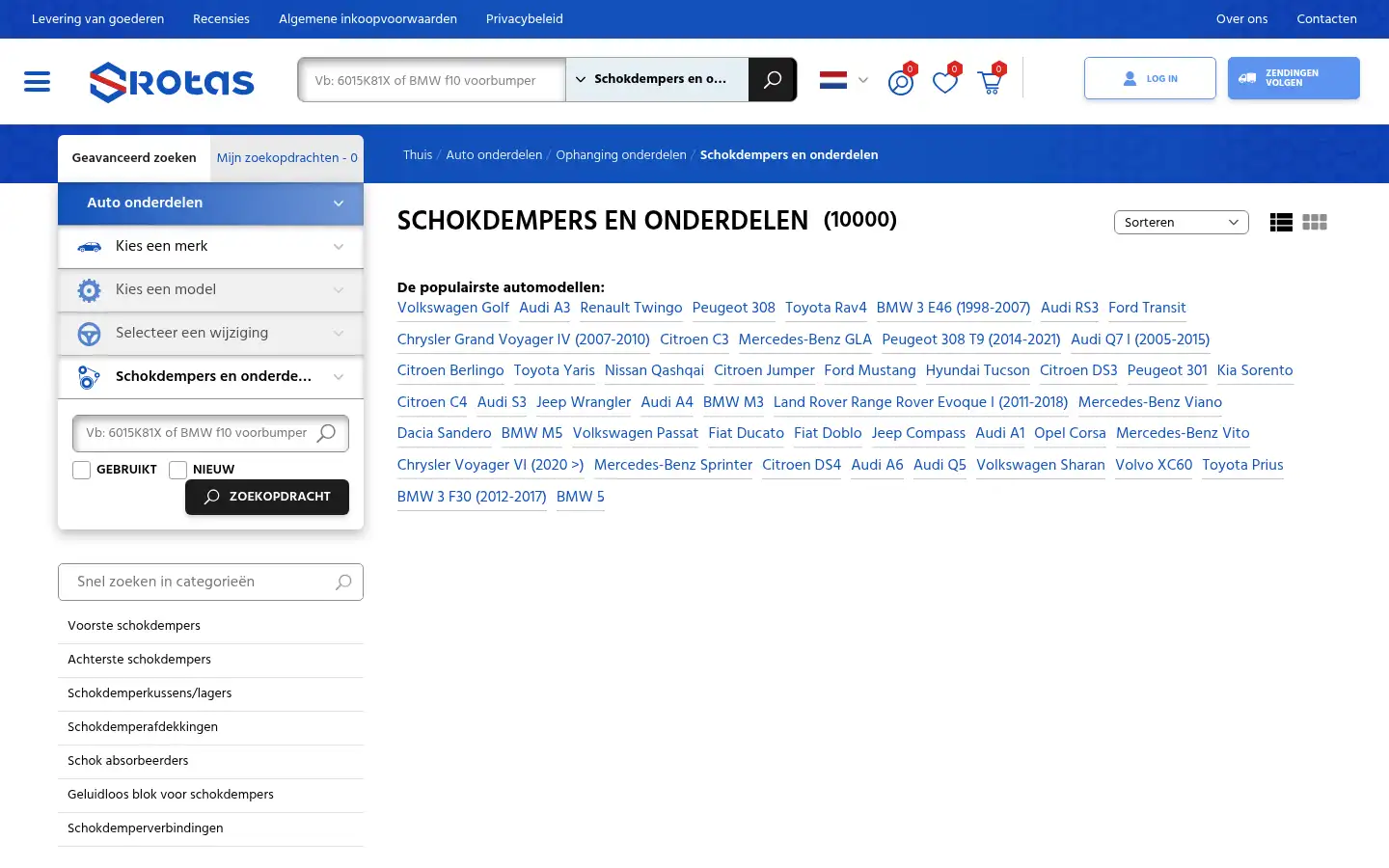
Task: Select the Geavanceerd zoeken tab
Action: point(134,158)
